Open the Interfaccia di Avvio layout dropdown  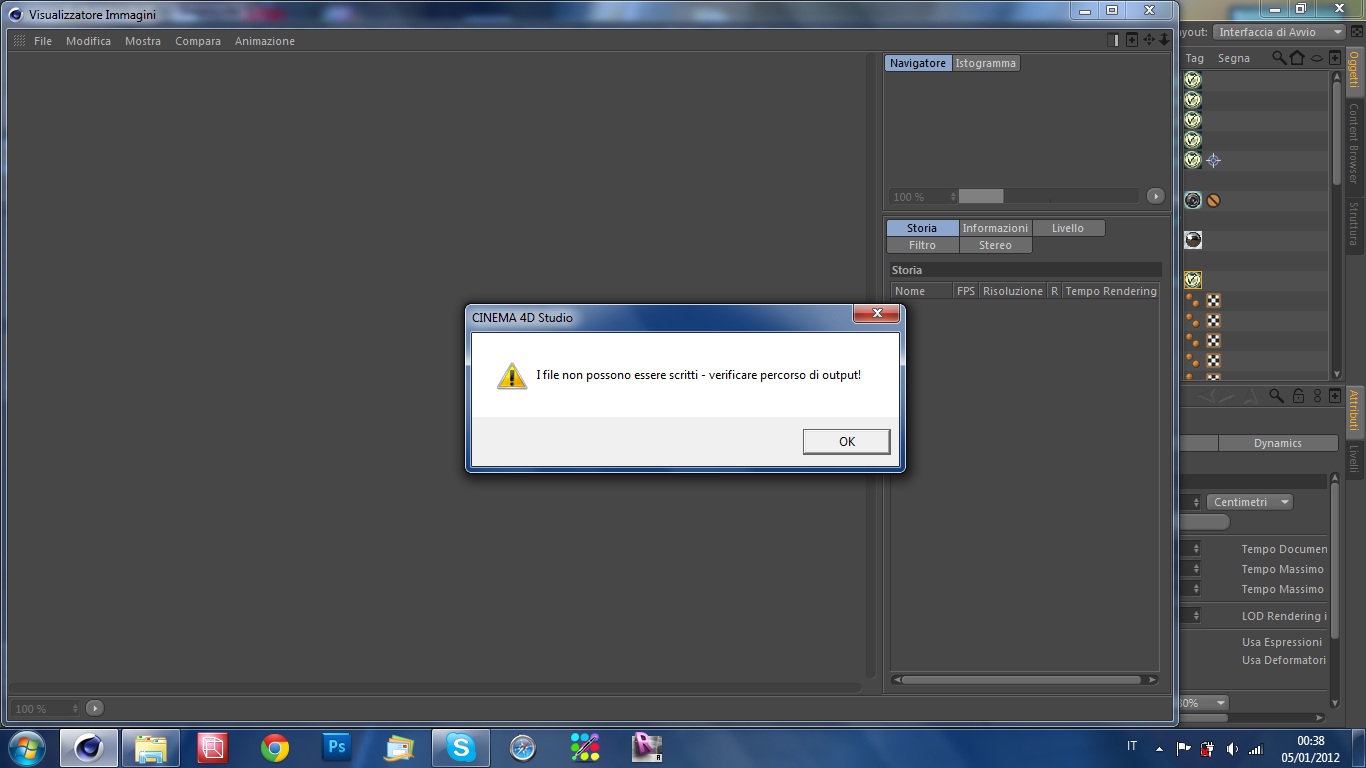pyautogui.click(x=1280, y=32)
